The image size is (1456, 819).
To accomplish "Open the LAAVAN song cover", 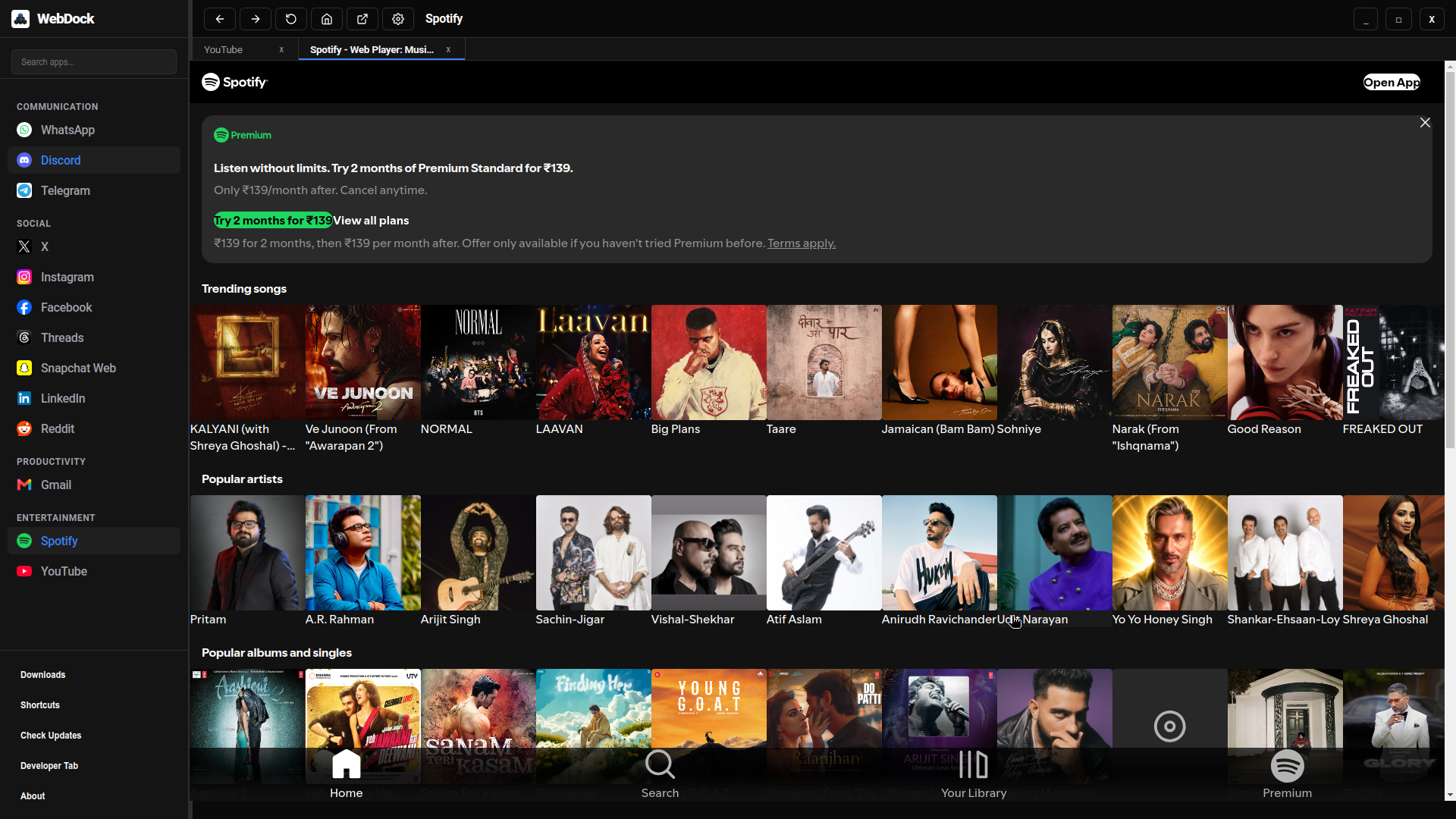I will tap(593, 362).
